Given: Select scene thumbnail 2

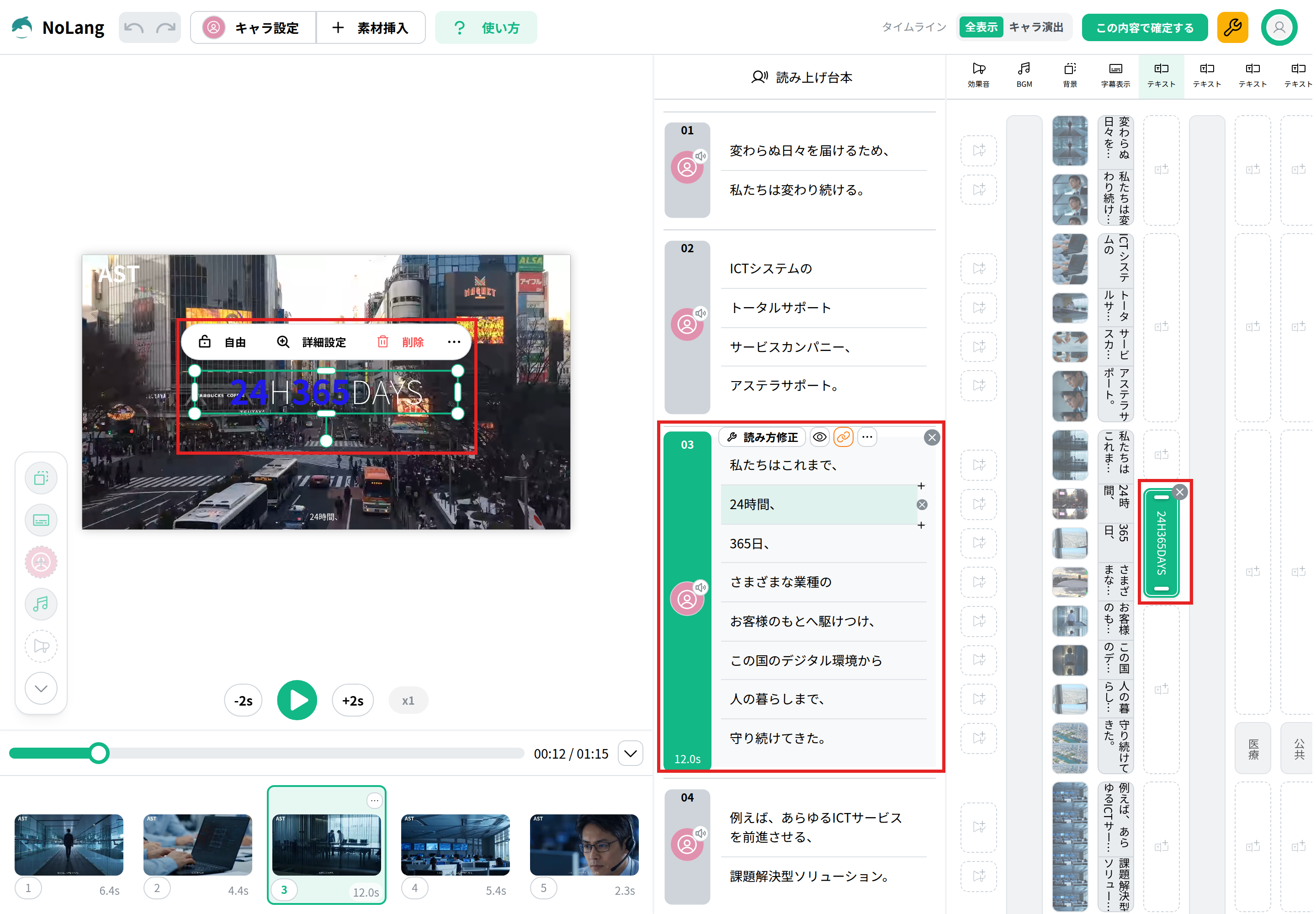Looking at the screenshot, I should pyautogui.click(x=197, y=845).
